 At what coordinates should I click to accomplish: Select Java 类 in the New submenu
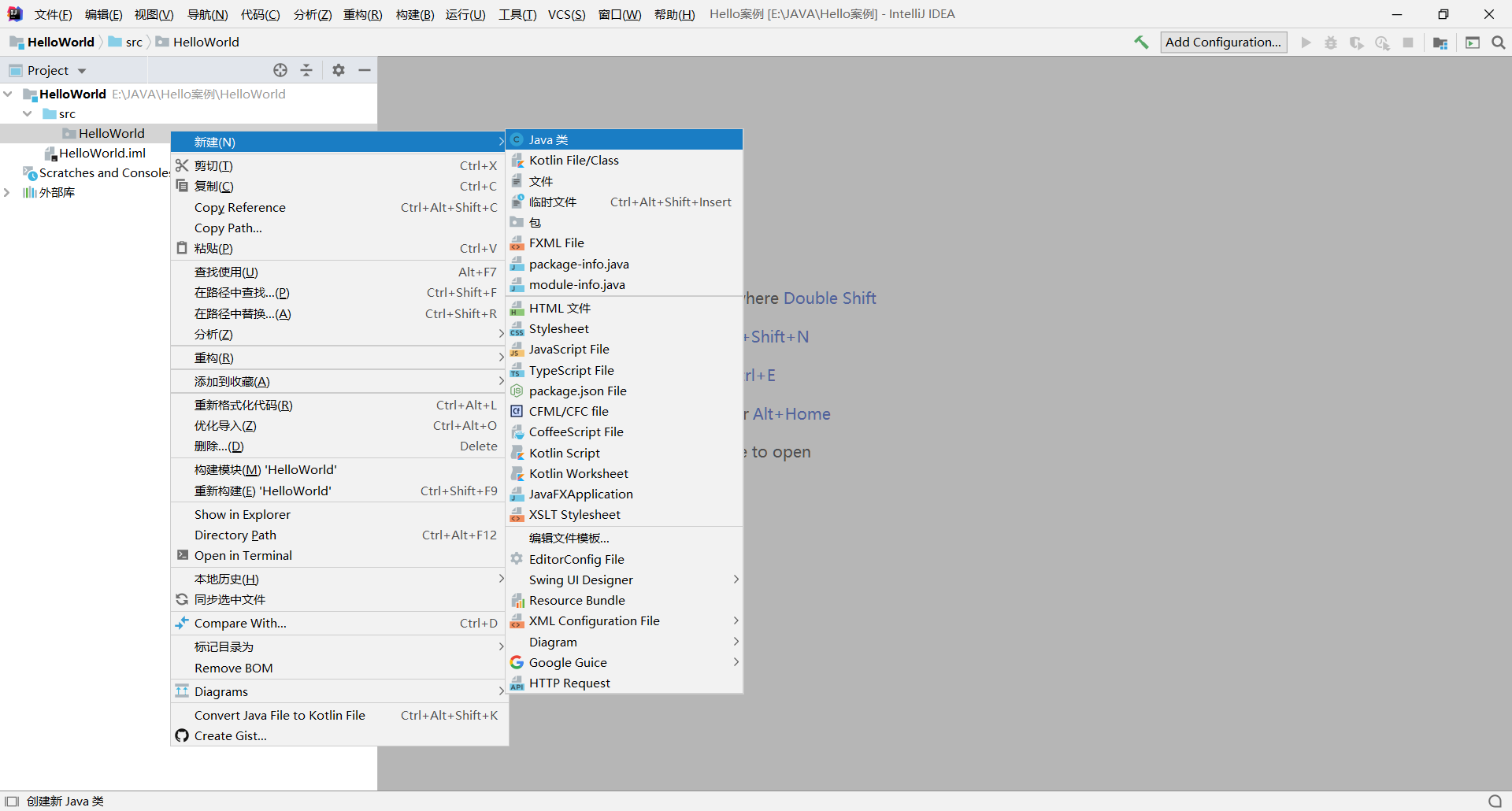pyautogui.click(x=624, y=139)
